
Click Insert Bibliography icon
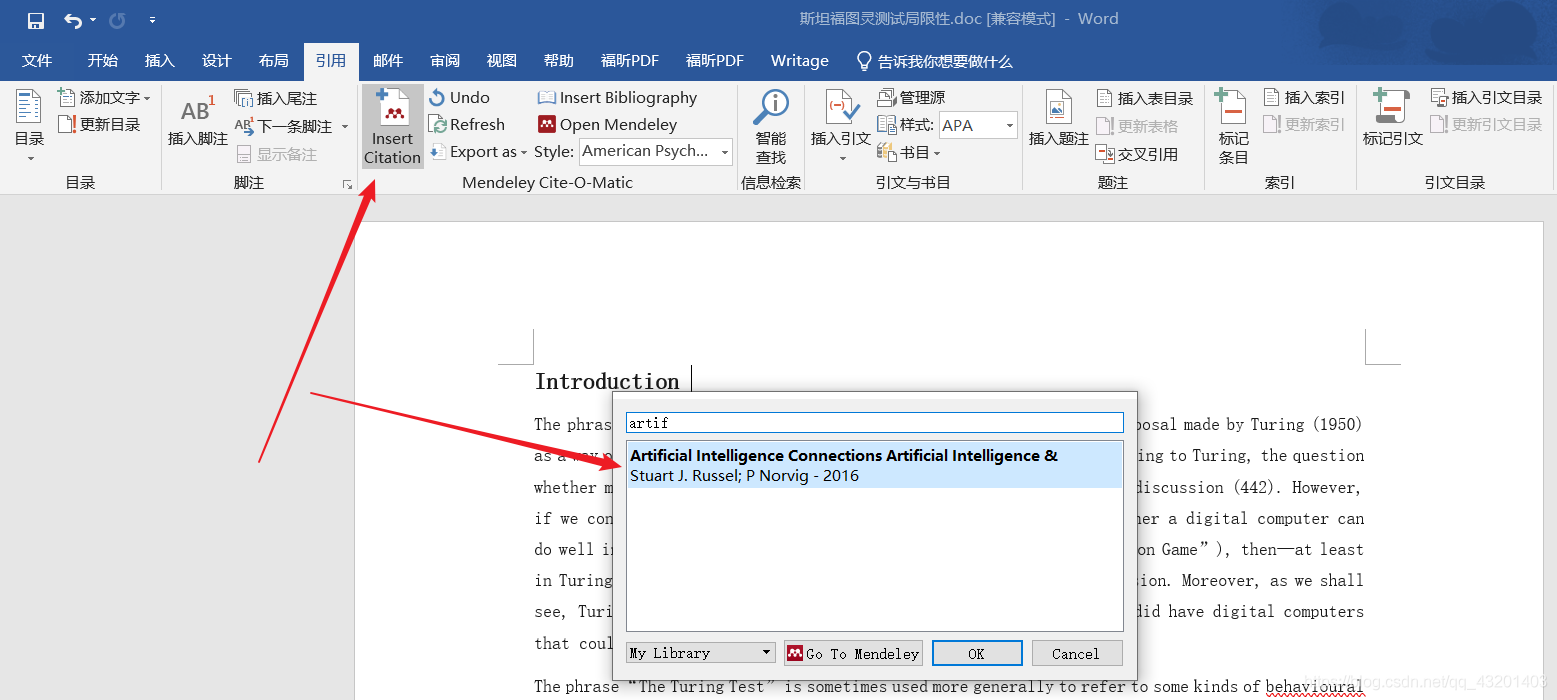click(546, 98)
